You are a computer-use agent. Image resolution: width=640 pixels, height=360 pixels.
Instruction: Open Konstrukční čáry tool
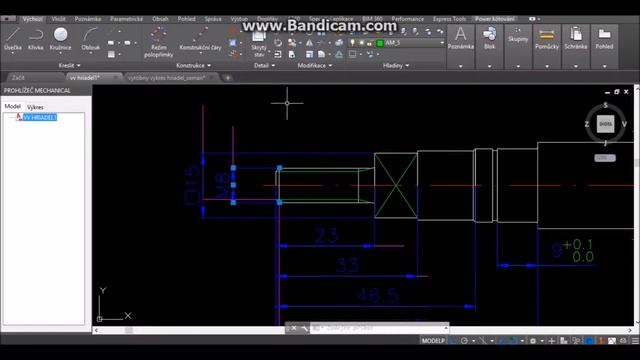point(200,40)
